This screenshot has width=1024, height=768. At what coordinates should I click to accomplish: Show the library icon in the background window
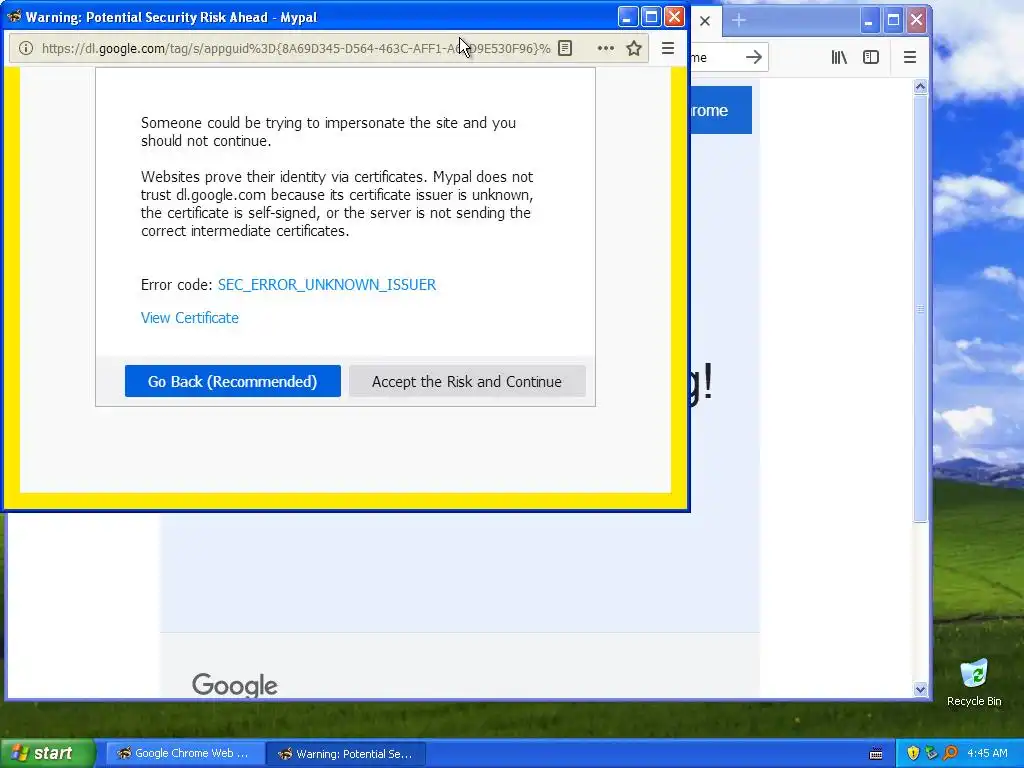click(x=839, y=57)
